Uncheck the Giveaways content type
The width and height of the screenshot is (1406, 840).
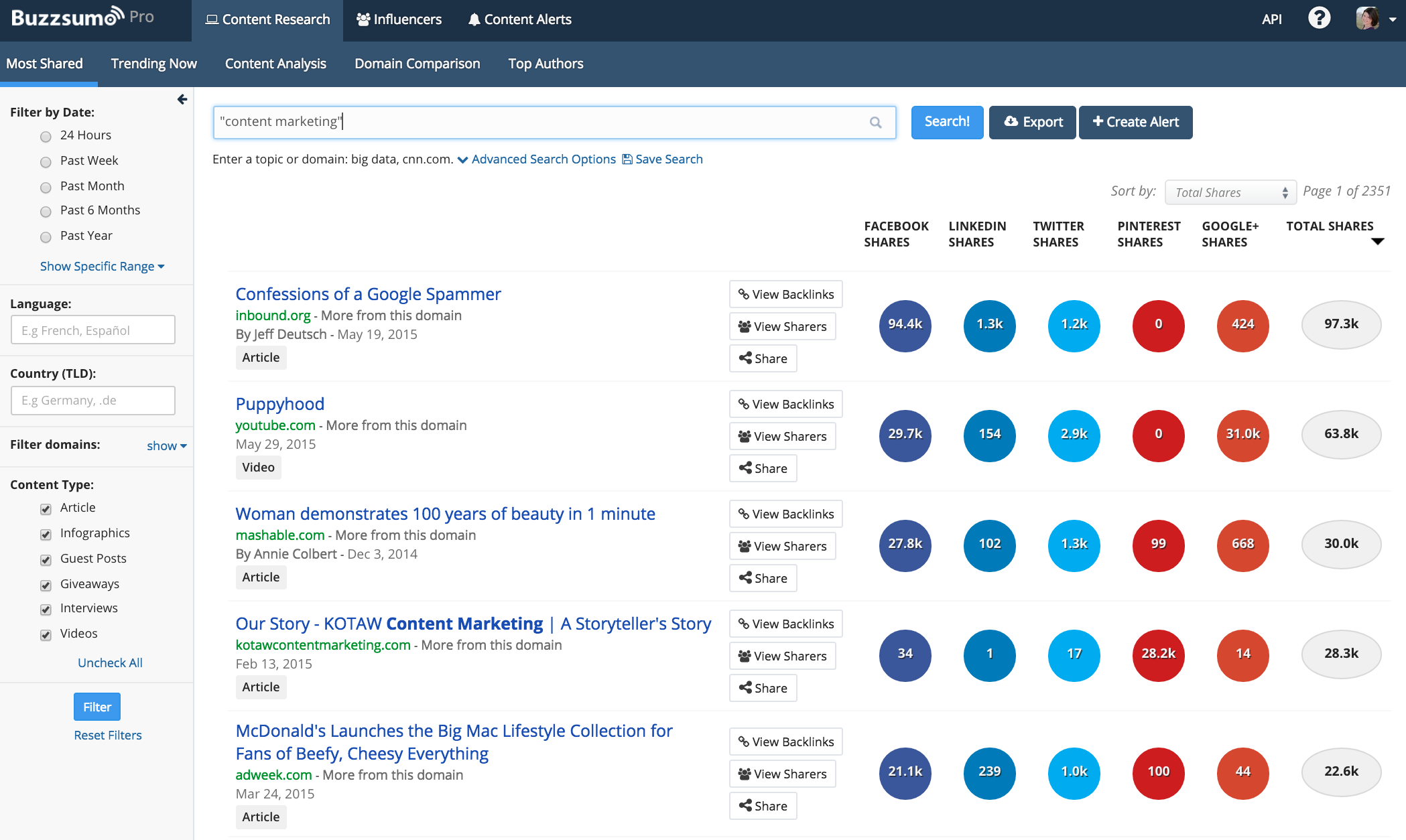pyautogui.click(x=46, y=585)
